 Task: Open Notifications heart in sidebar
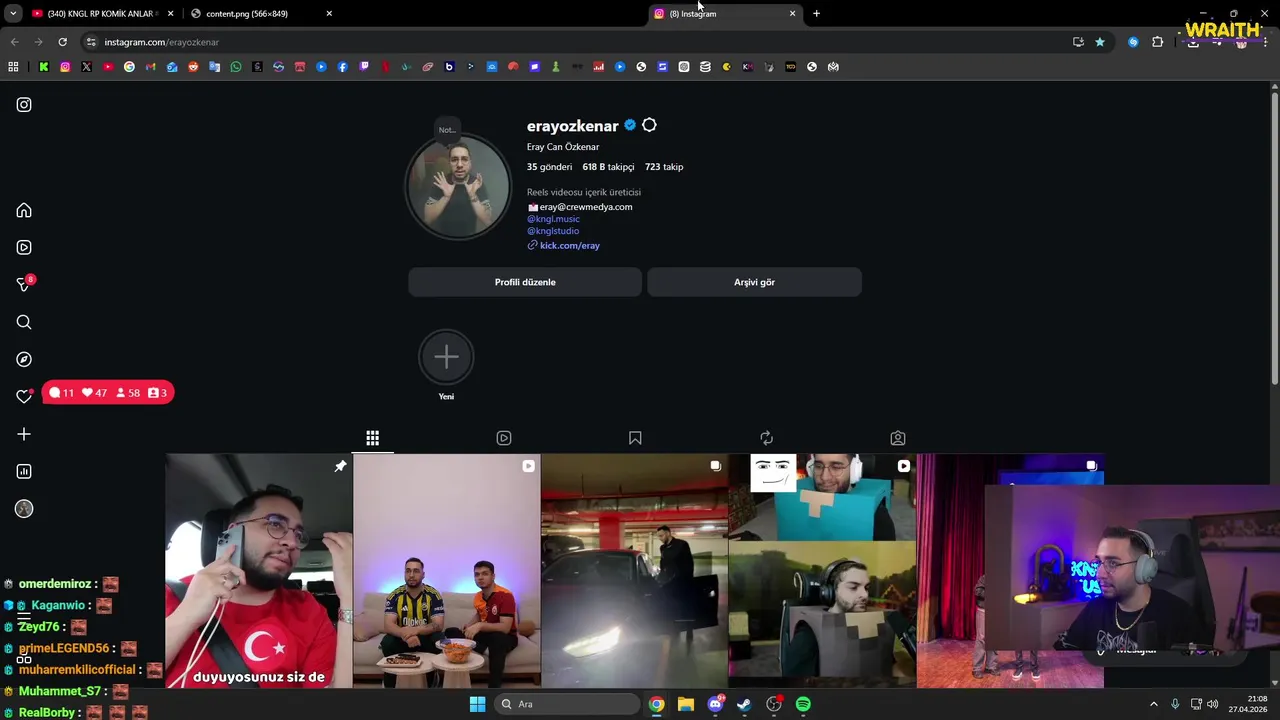24,397
